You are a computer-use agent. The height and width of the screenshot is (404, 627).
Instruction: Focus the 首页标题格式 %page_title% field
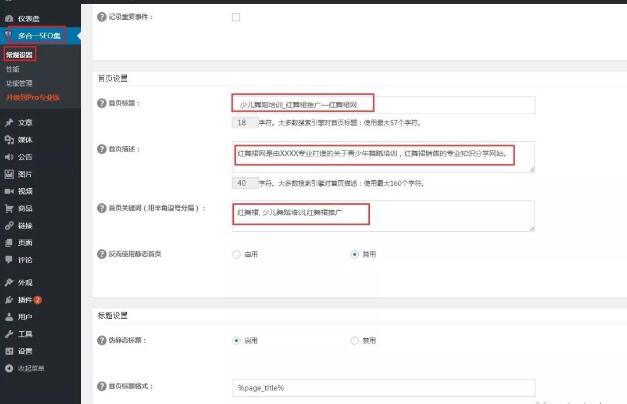click(x=383, y=388)
